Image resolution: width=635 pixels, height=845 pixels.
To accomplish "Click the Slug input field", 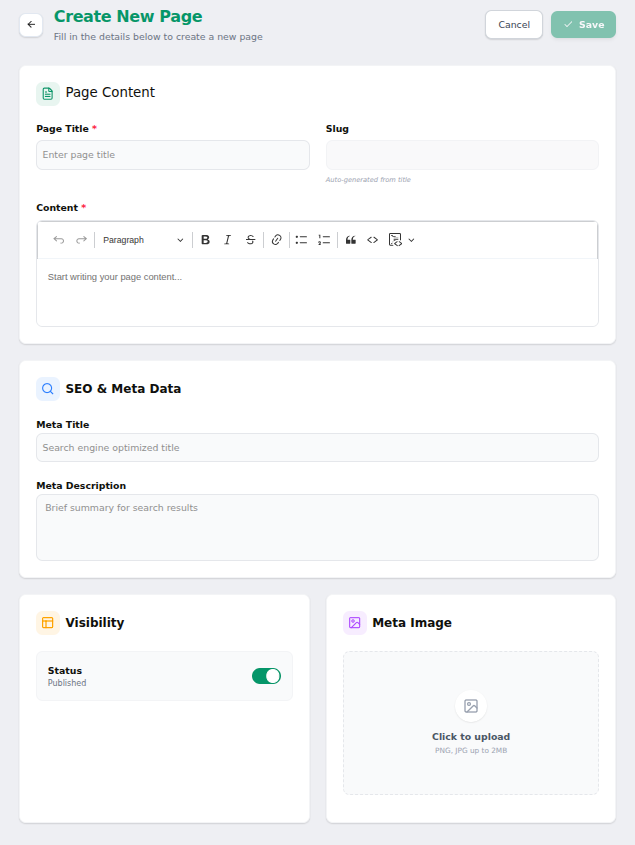I will [463, 155].
